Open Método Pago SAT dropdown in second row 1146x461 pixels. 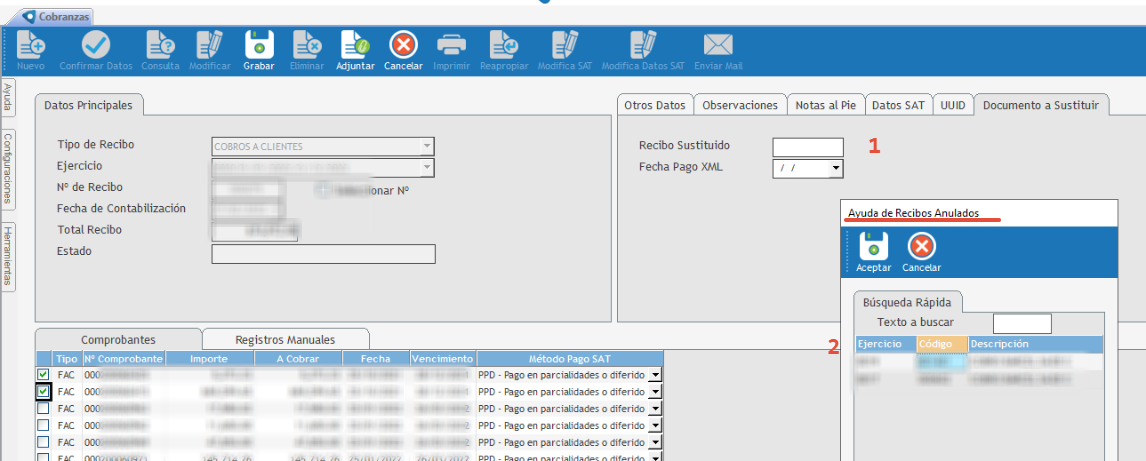656,392
